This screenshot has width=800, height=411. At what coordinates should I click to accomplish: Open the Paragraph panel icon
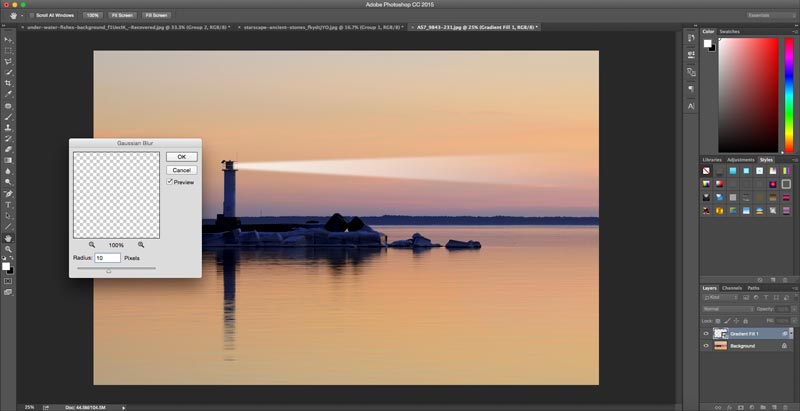(691, 89)
